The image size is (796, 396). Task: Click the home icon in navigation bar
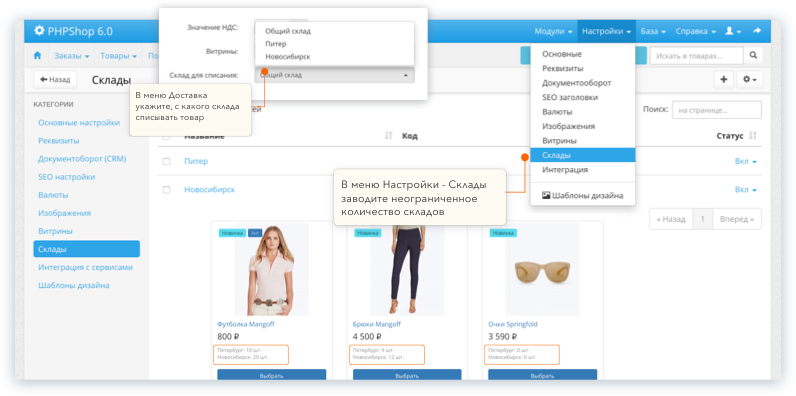[x=37, y=56]
